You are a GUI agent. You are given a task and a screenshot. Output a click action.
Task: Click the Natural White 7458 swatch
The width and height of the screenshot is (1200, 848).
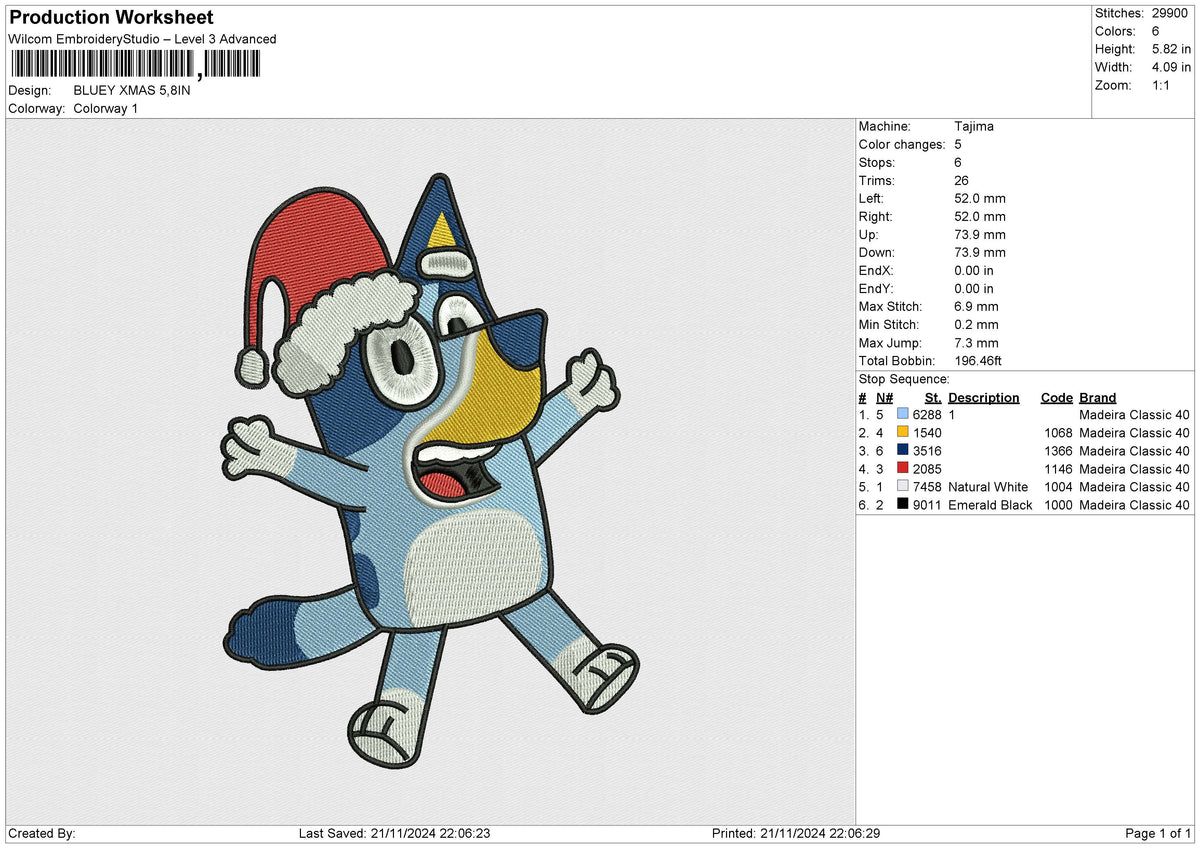(x=903, y=486)
